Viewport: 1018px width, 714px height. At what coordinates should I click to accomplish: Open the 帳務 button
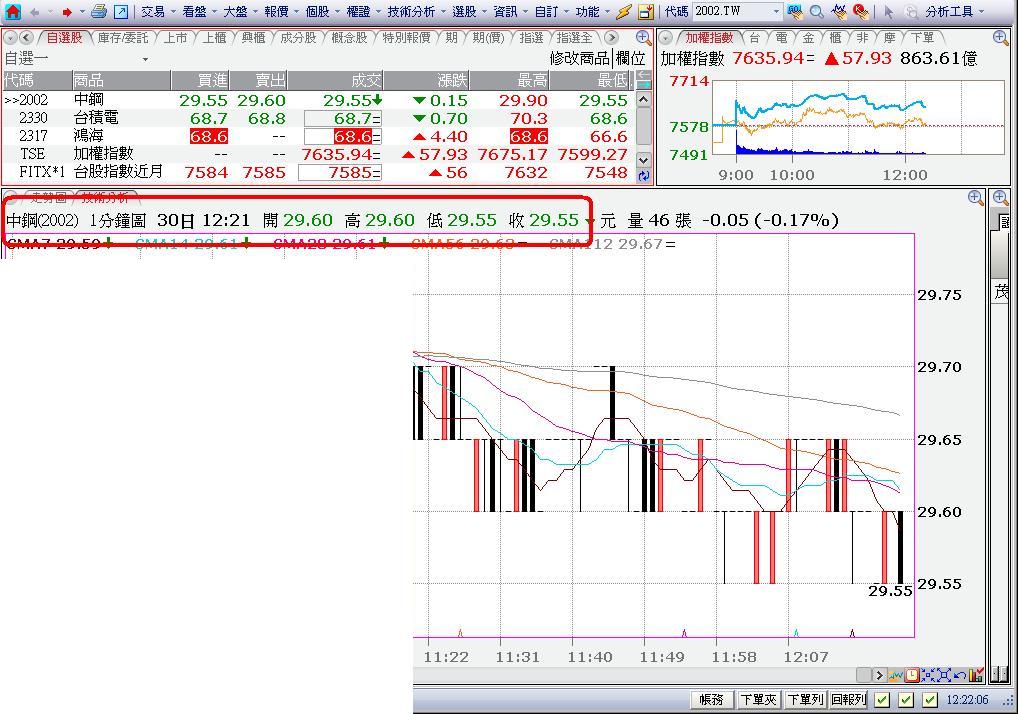pyautogui.click(x=712, y=700)
